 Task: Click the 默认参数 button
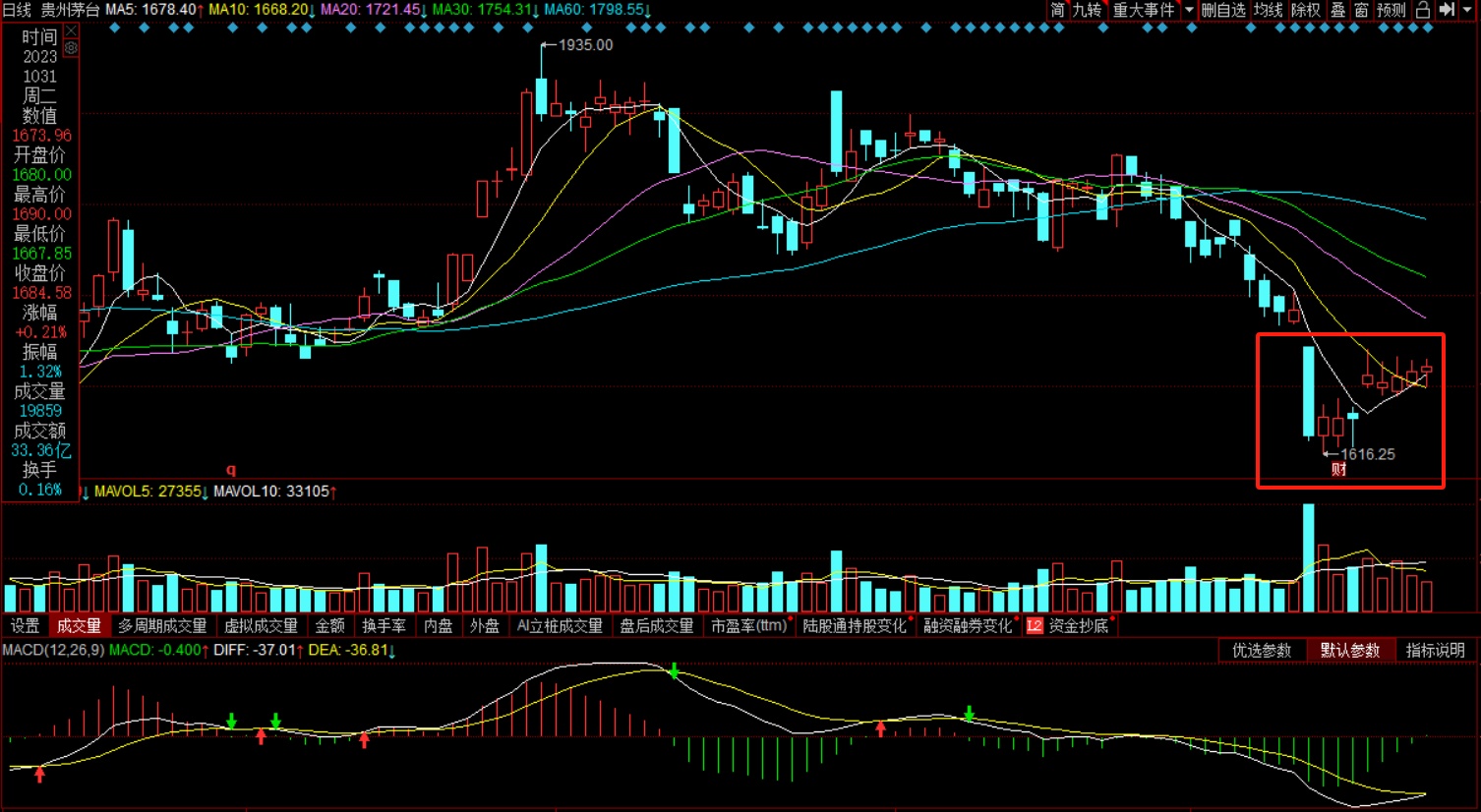pyautogui.click(x=1350, y=651)
